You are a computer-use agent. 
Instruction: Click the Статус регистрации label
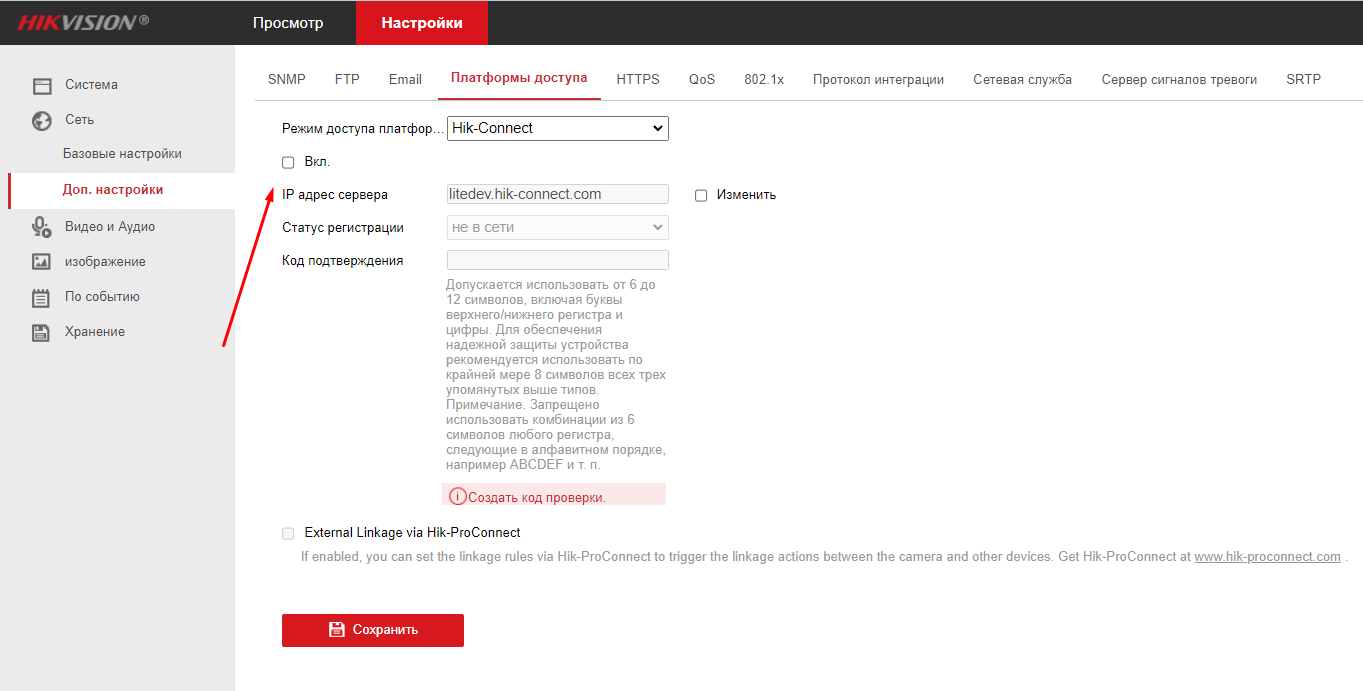(x=343, y=228)
